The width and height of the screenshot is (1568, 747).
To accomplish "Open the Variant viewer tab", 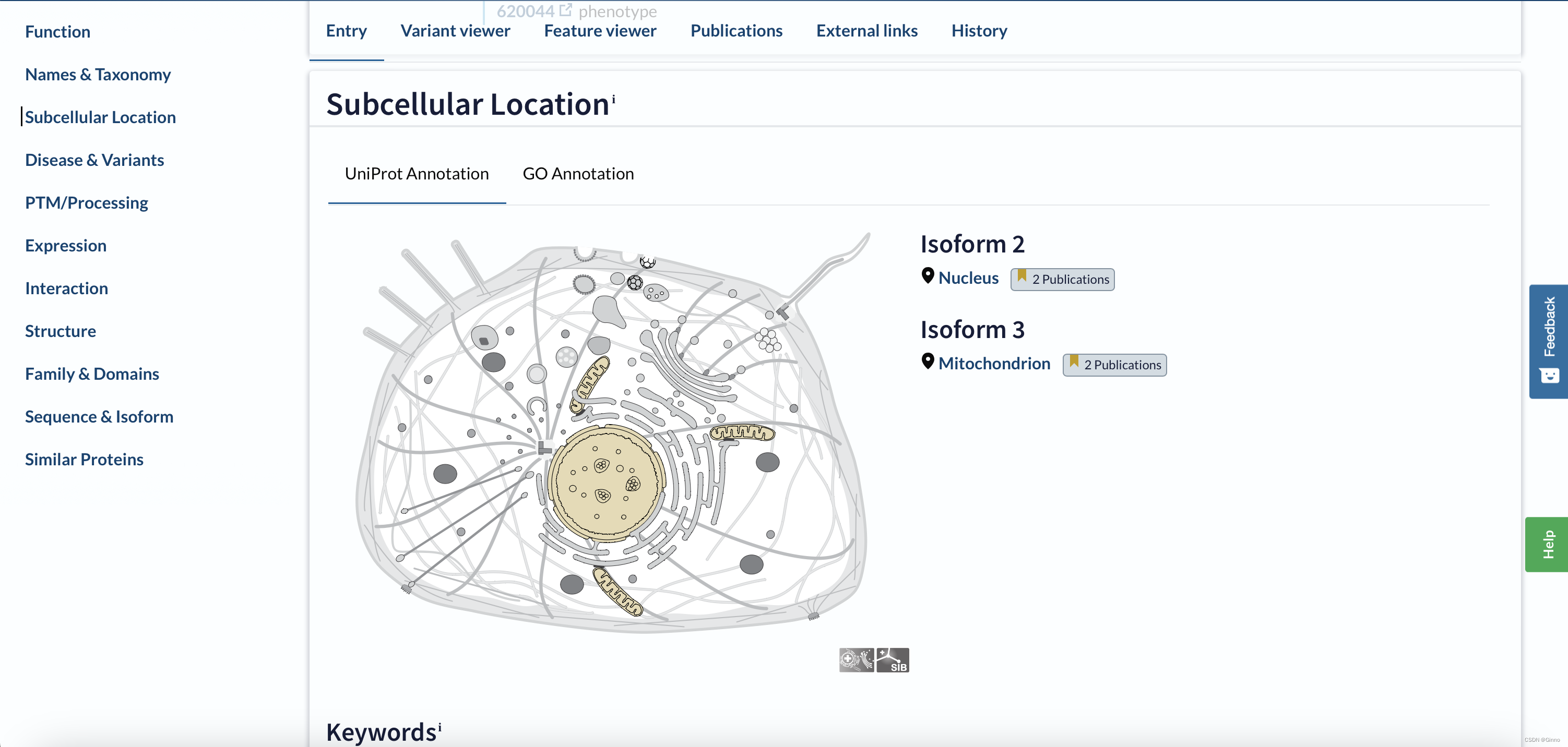I will coord(455,30).
